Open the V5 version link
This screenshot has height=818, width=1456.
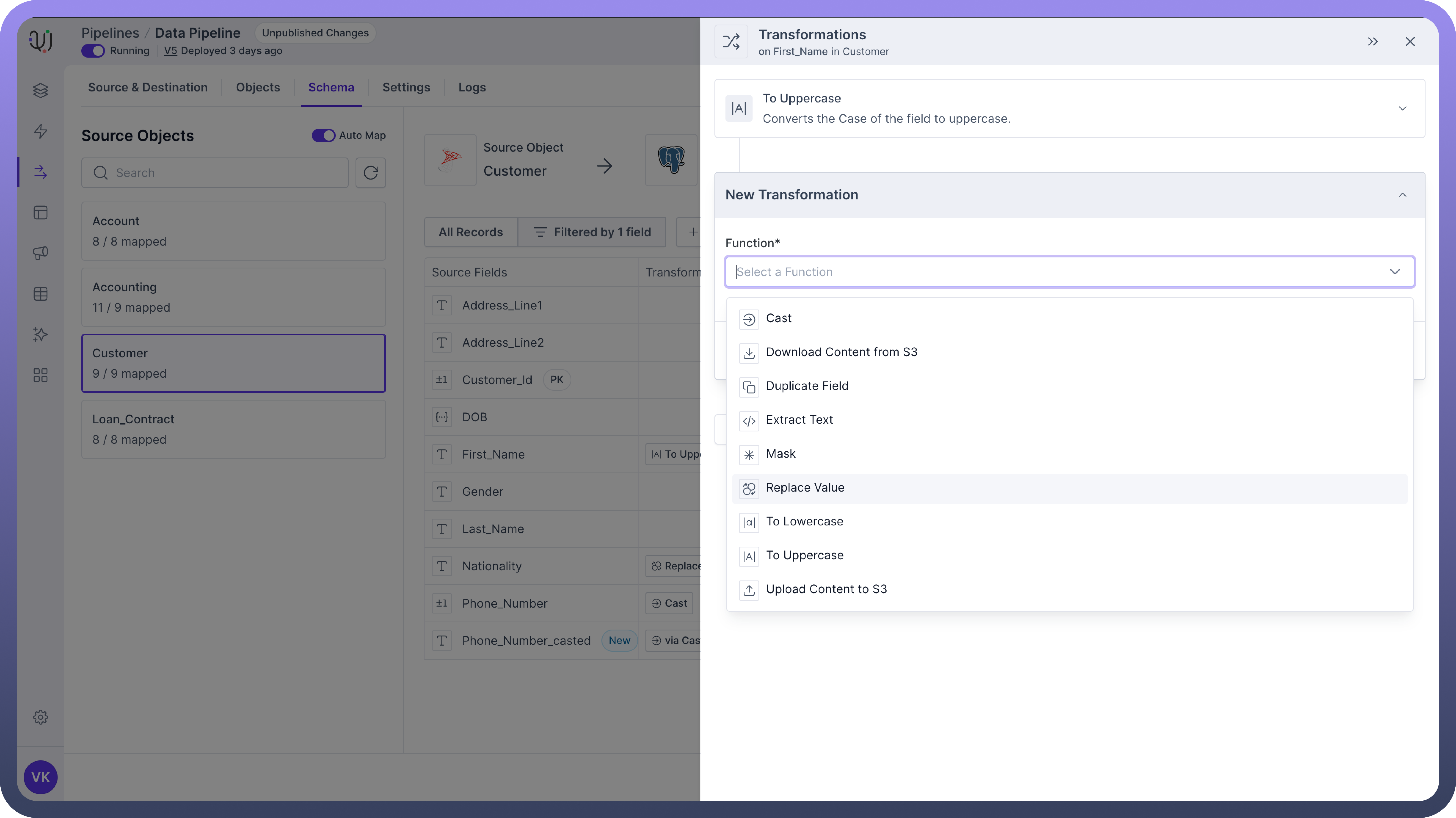[170, 51]
